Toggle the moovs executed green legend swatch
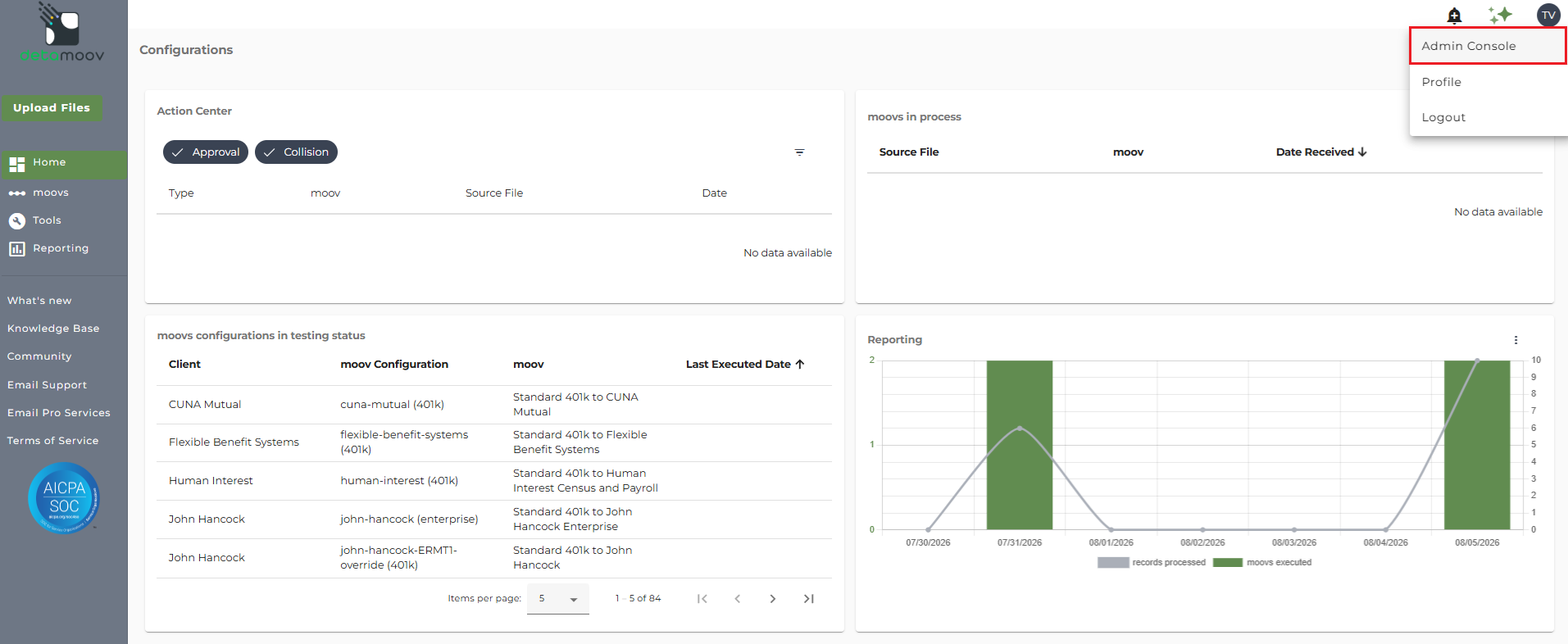This screenshot has height=644, width=1568. [1228, 563]
